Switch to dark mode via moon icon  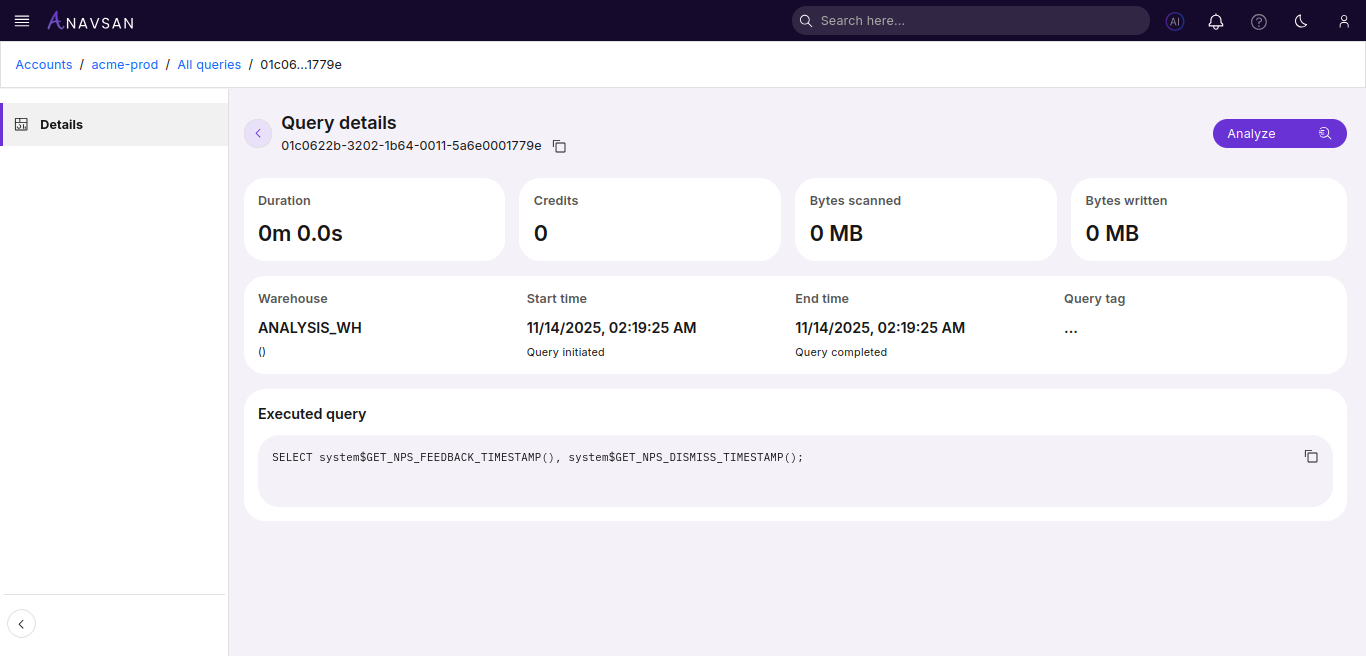(1301, 21)
